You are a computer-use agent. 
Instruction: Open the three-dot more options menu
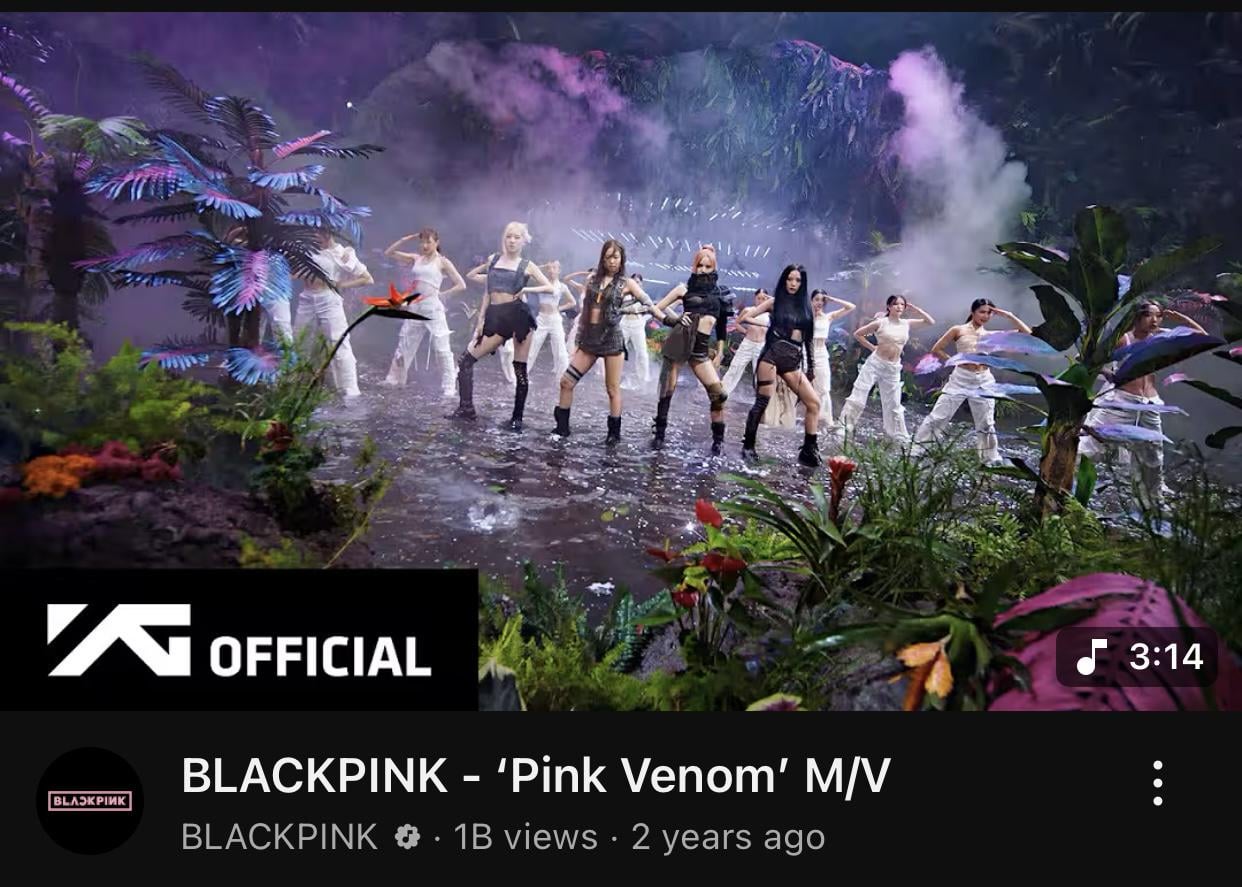pos(1157,783)
